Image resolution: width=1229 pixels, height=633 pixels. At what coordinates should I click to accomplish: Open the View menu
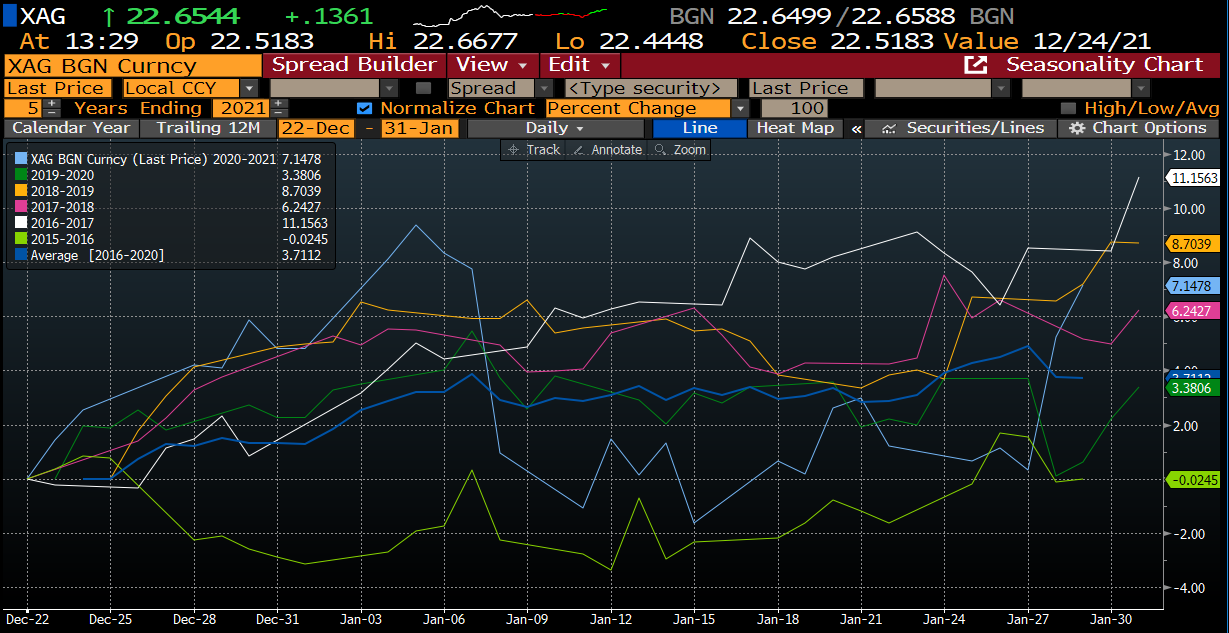[x=491, y=65]
